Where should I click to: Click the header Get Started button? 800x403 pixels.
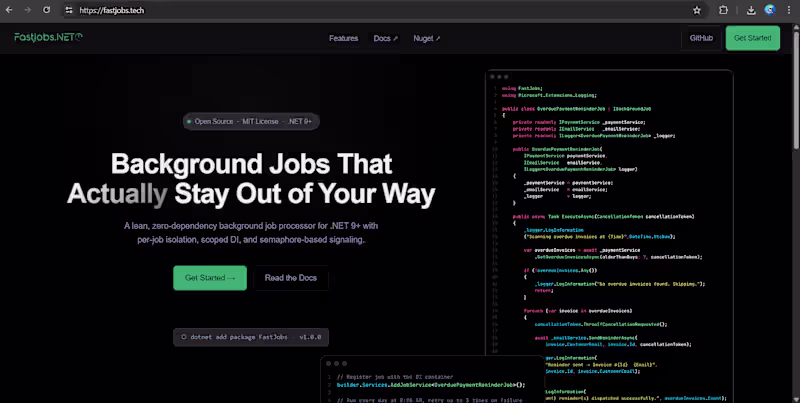(x=753, y=38)
